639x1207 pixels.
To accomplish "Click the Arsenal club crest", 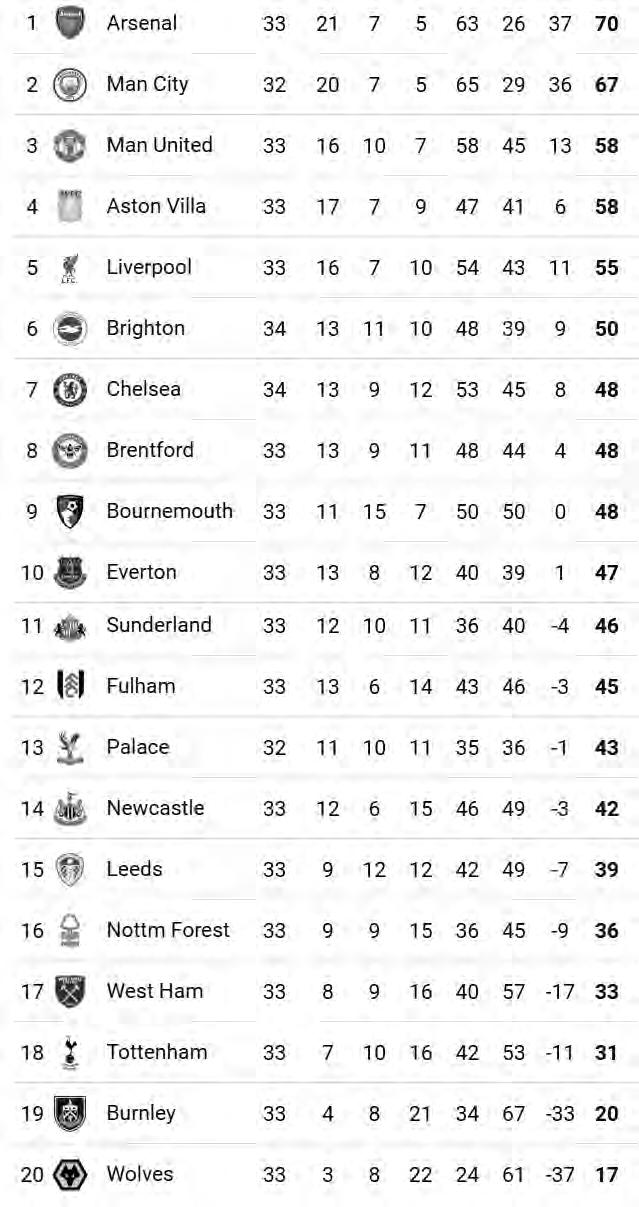I will [x=70, y=22].
